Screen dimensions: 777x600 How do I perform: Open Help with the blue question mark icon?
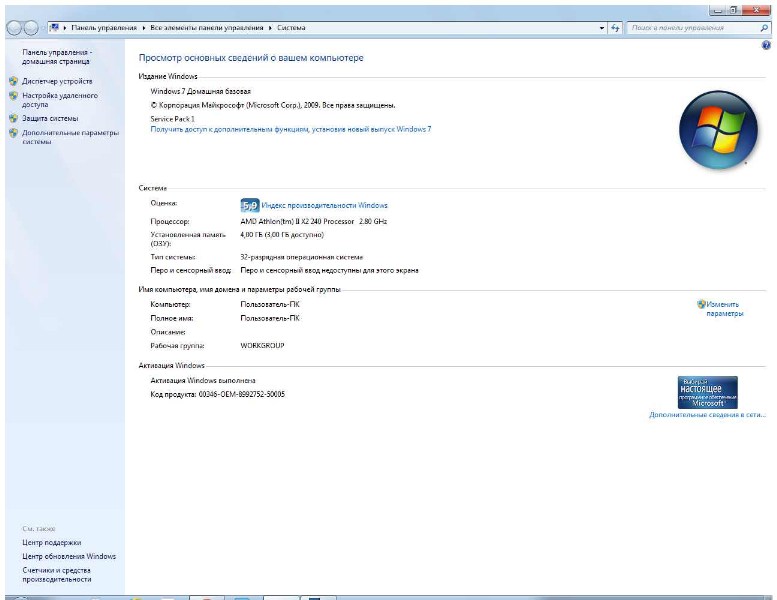(766, 46)
